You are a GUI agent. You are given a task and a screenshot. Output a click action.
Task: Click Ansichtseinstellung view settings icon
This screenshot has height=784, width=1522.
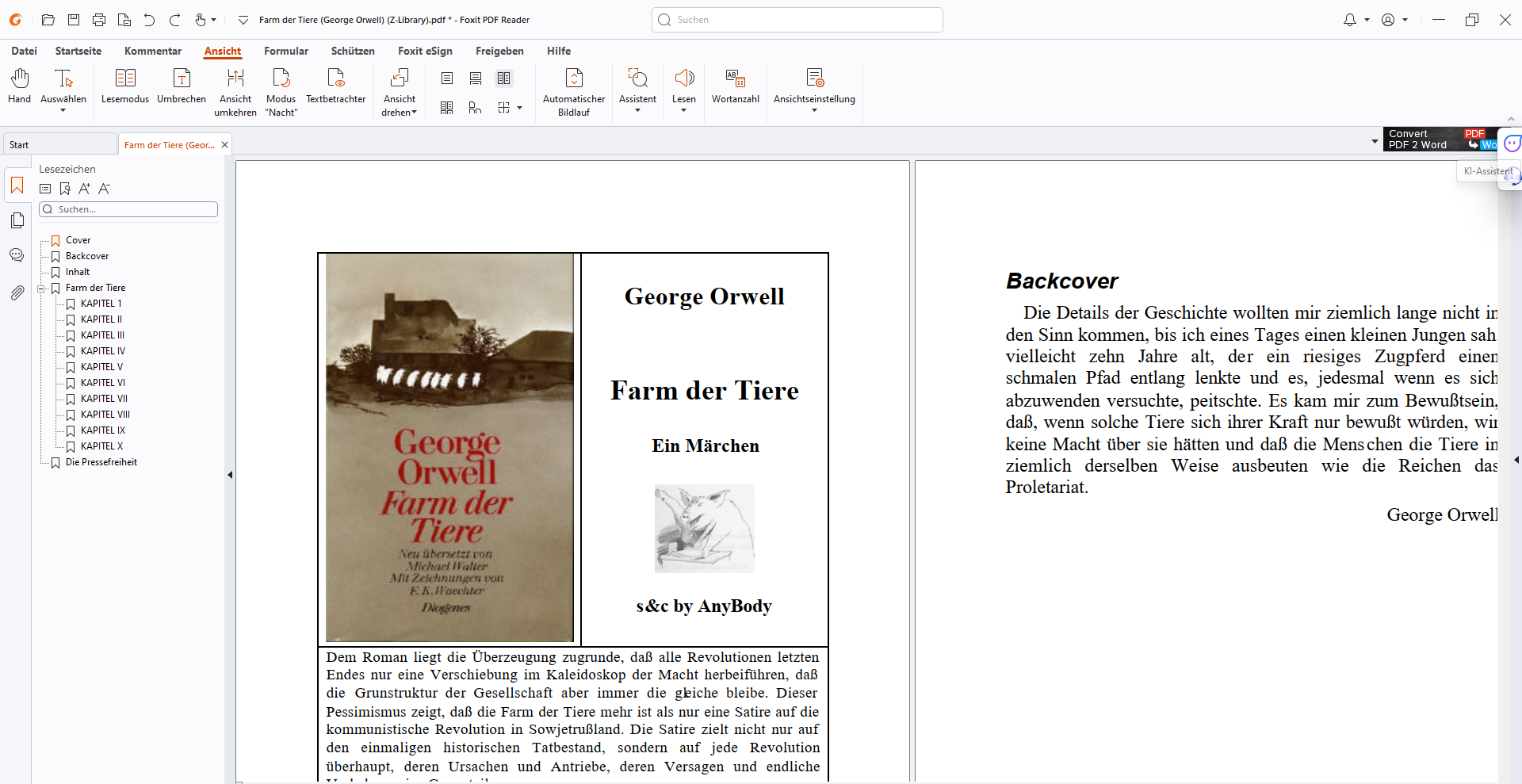pos(815,78)
